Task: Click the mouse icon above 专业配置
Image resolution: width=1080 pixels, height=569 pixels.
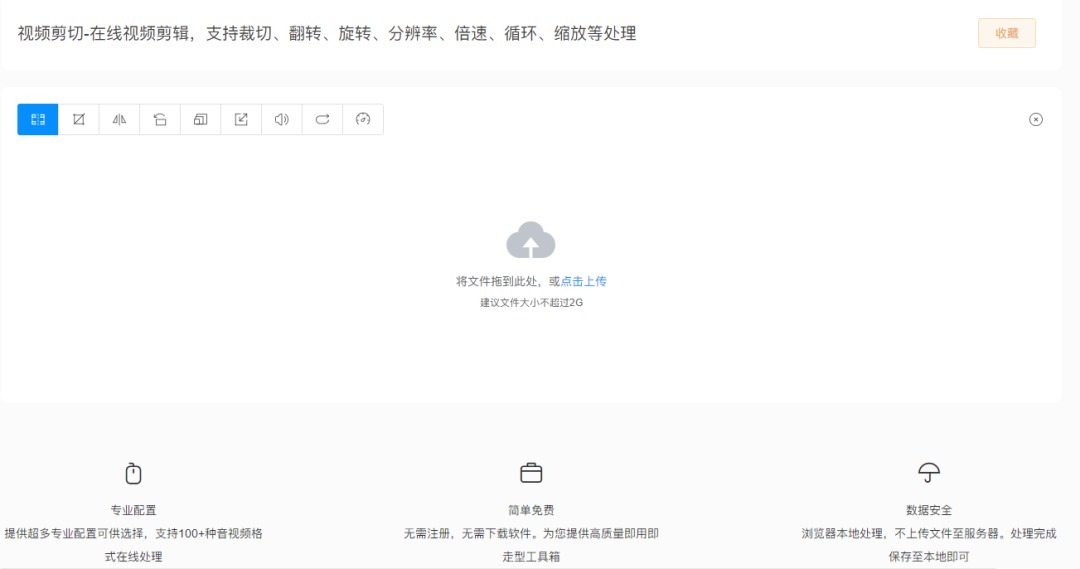Action: [x=133, y=473]
